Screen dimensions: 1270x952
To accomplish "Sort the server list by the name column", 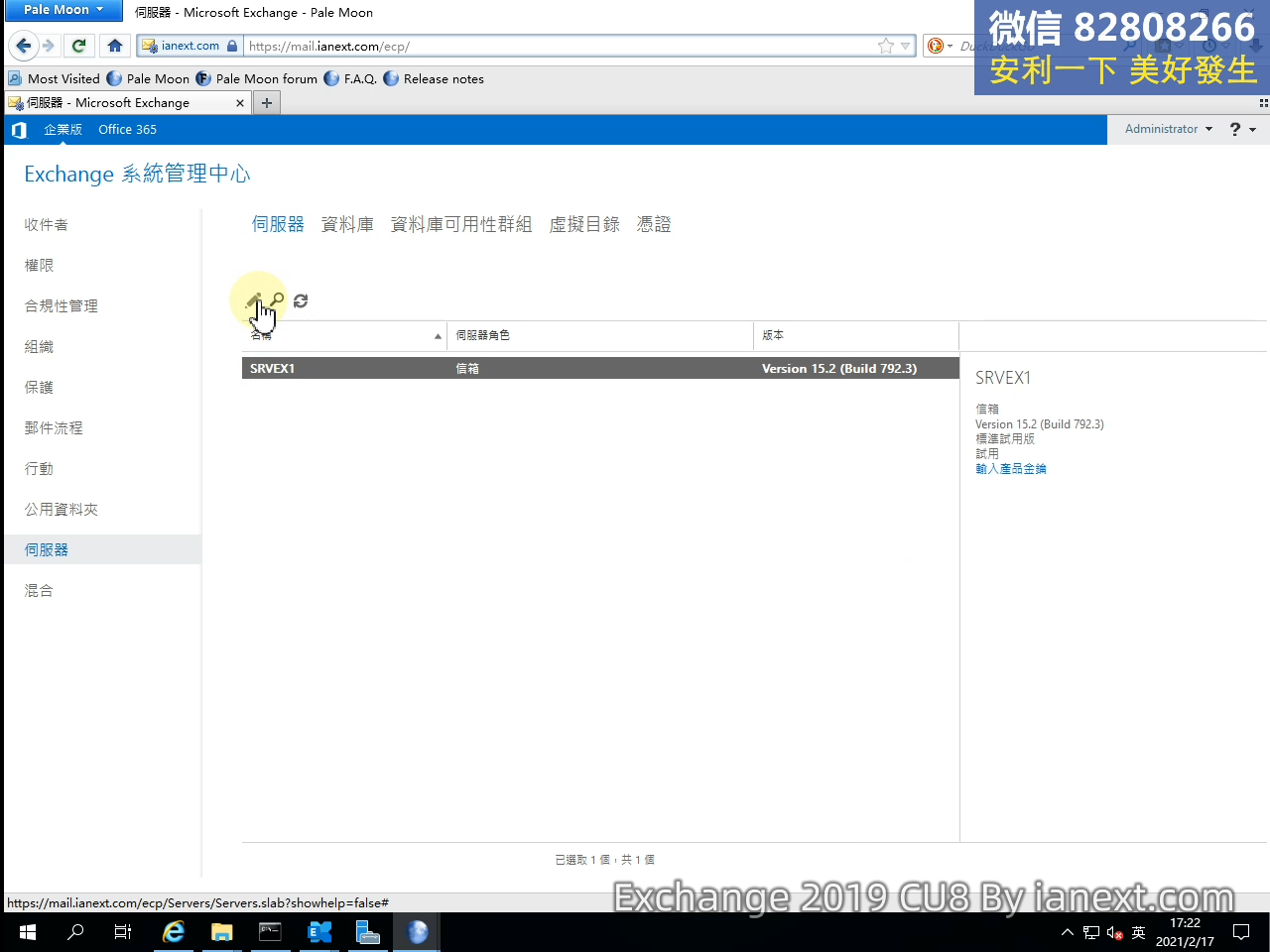I will (344, 336).
